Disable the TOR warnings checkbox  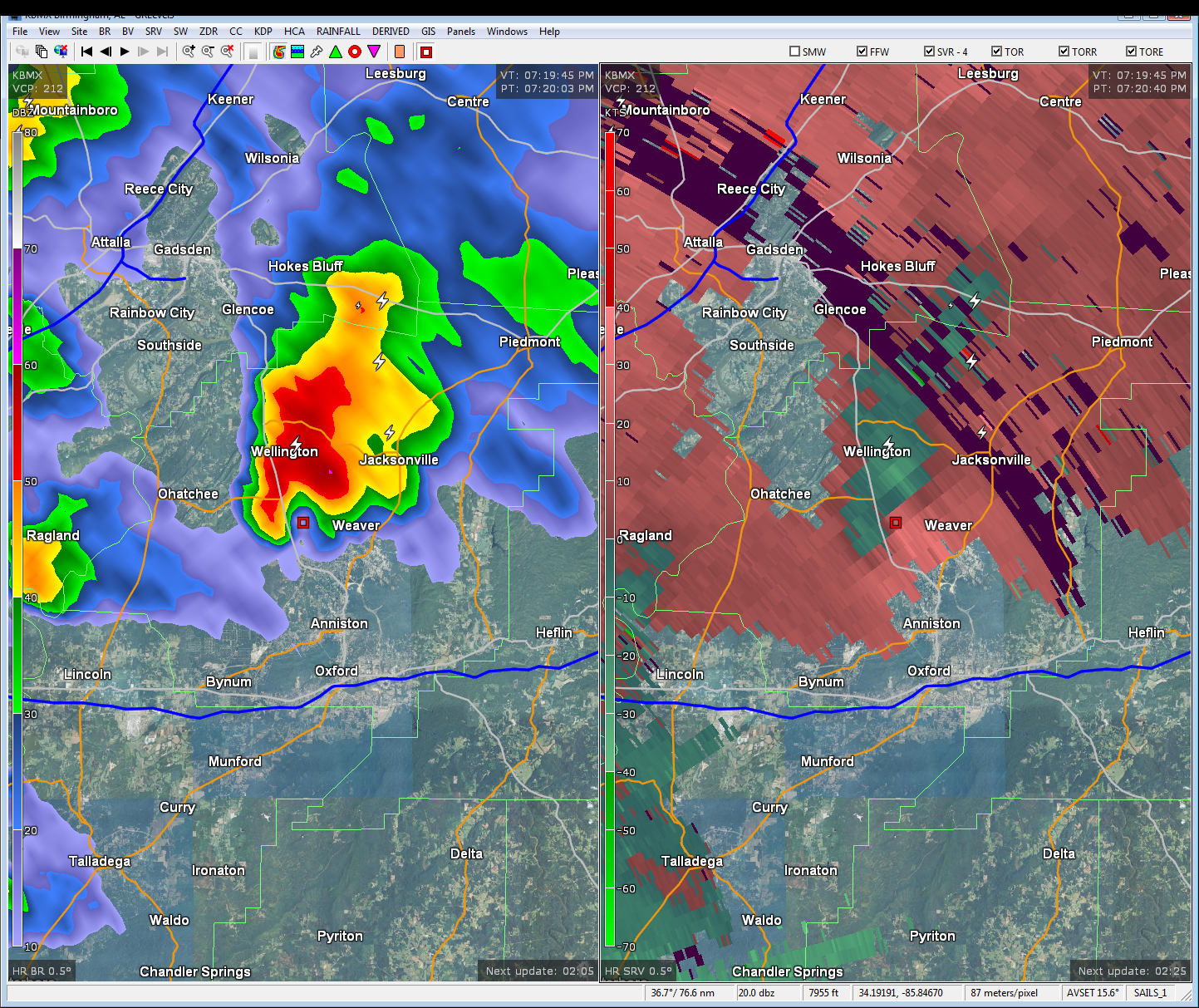[x=996, y=52]
